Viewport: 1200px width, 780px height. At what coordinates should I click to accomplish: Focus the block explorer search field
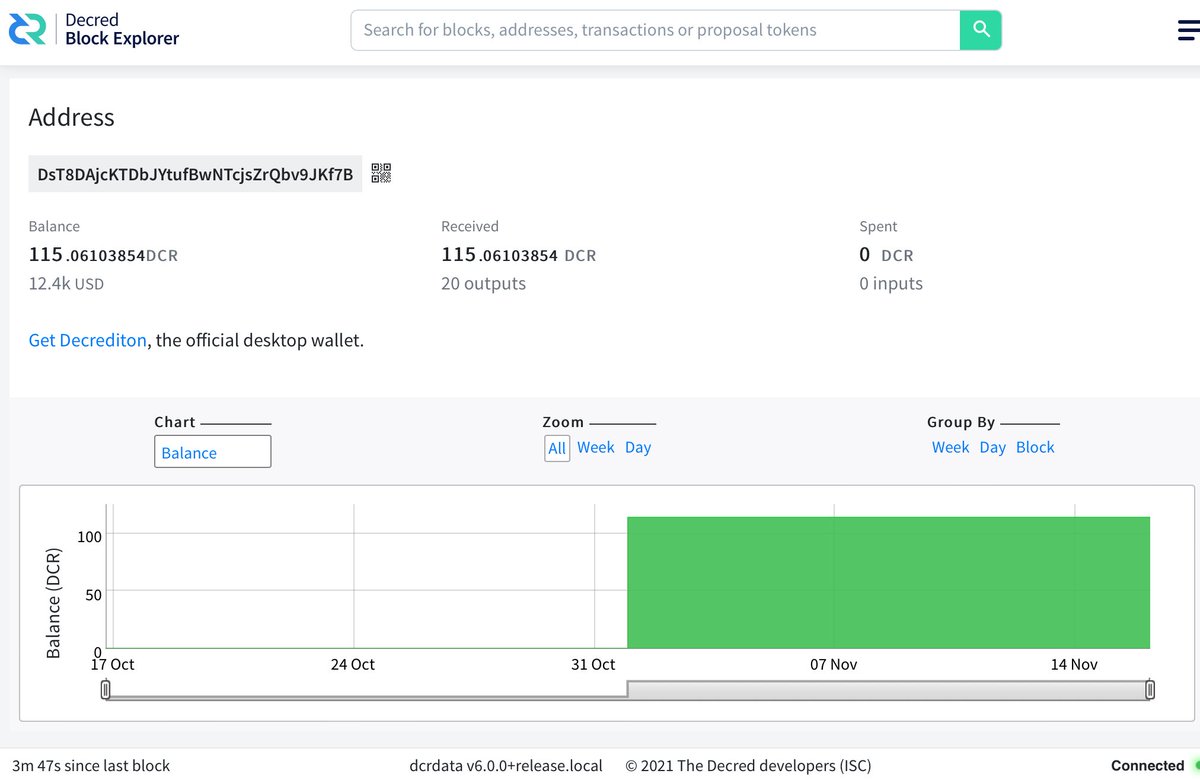pos(655,30)
